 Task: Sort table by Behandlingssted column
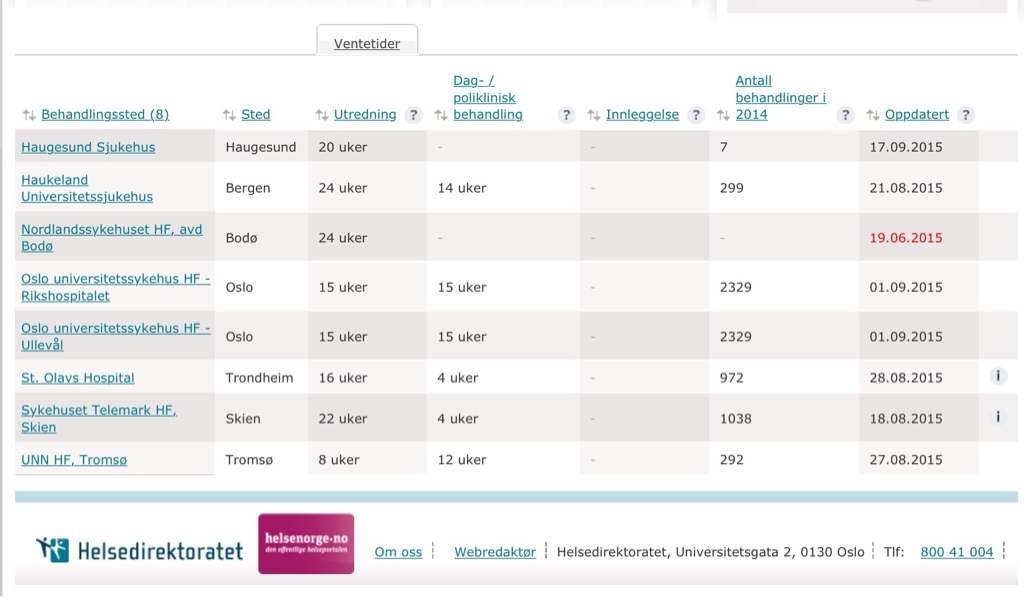click(104, 115)
